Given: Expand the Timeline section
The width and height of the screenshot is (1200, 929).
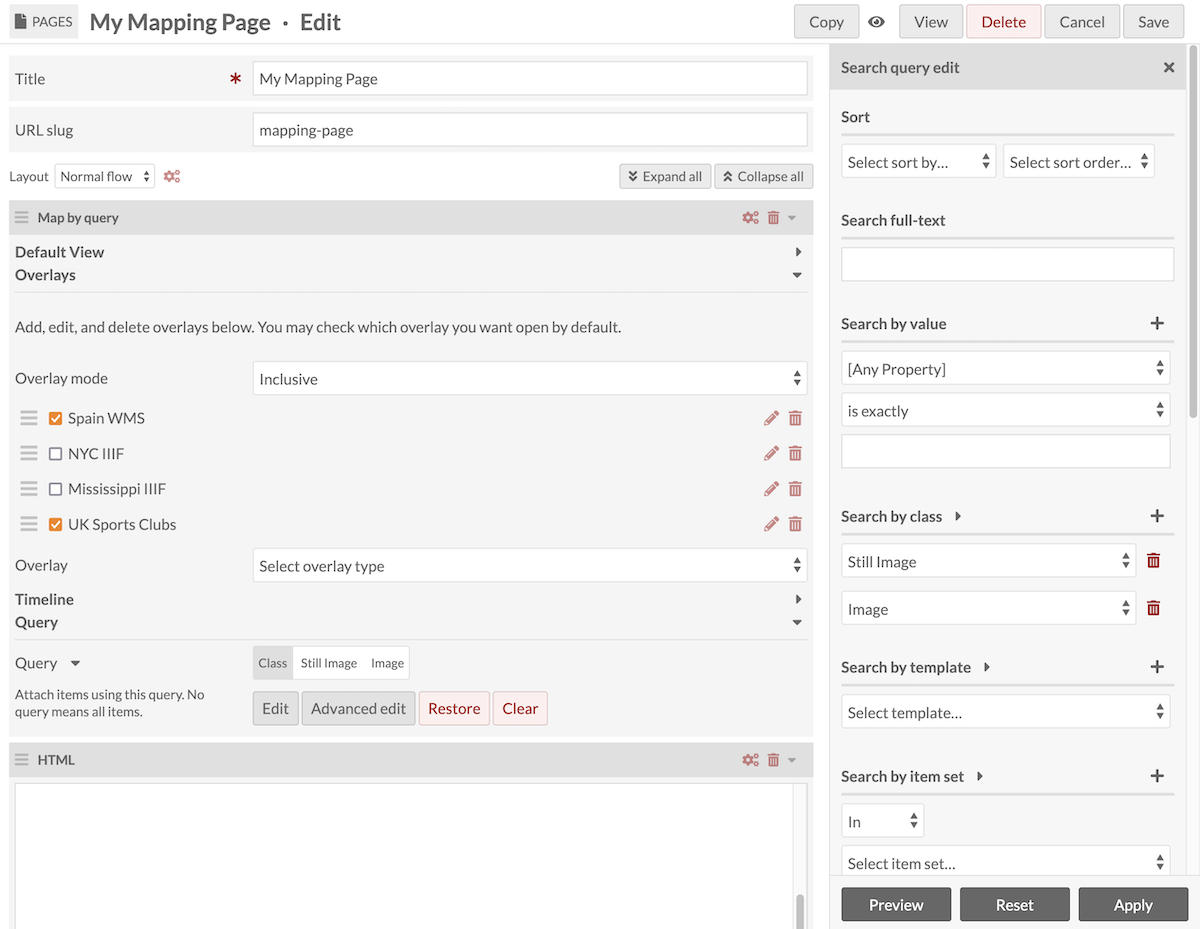Looking at the screenshot, I should (798, 599).
